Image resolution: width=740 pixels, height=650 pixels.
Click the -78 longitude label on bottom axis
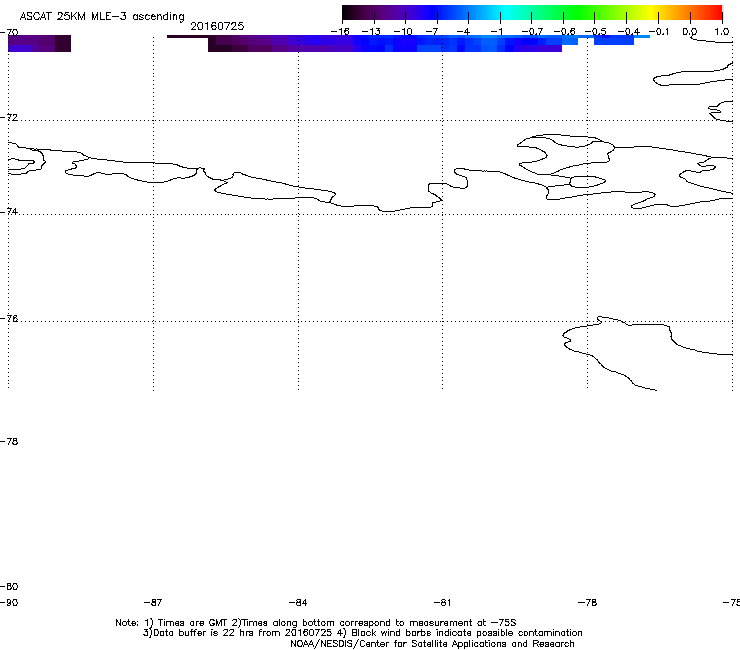coord(587,603)
